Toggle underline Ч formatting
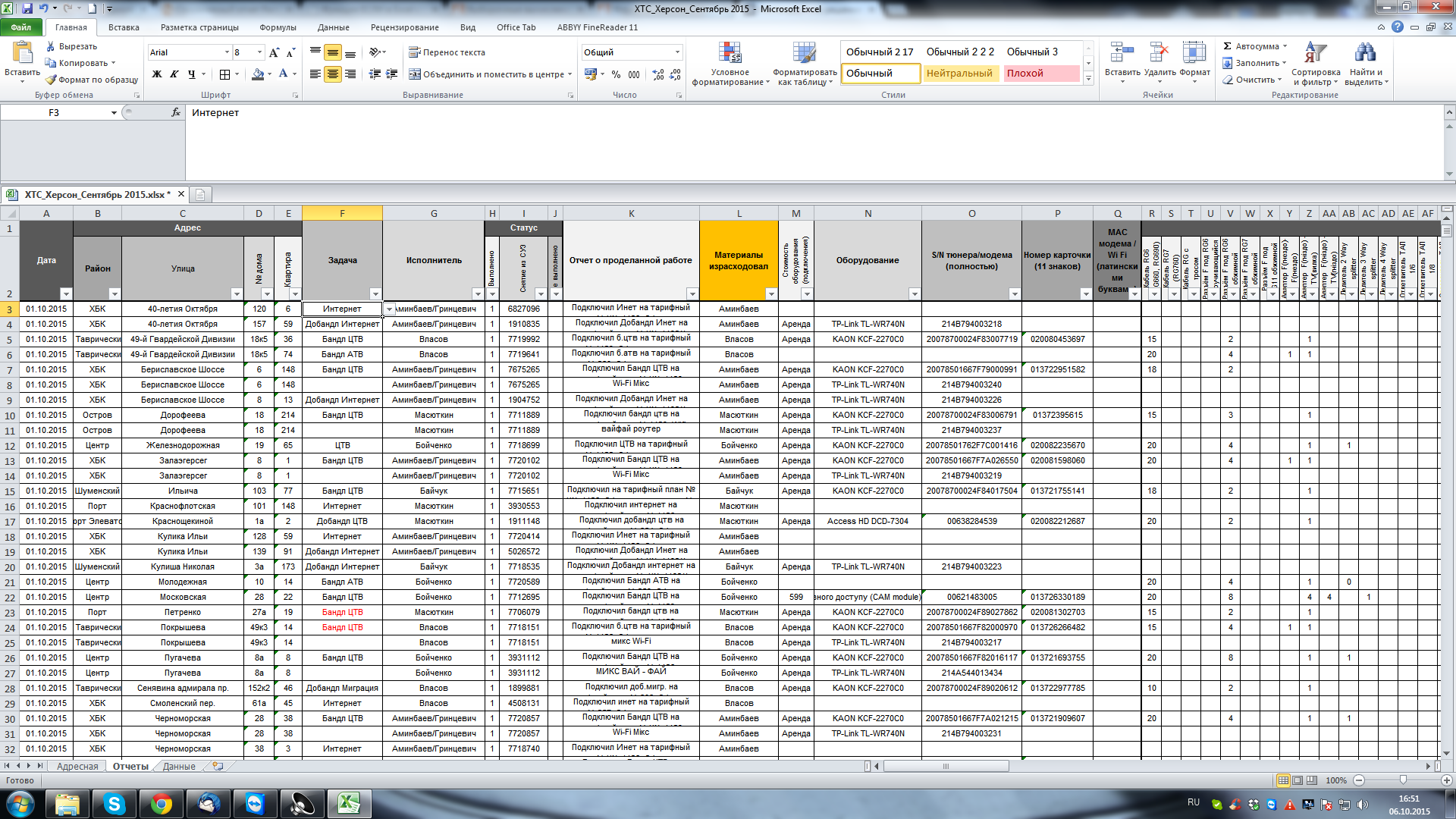 click(x=192, y=74)
